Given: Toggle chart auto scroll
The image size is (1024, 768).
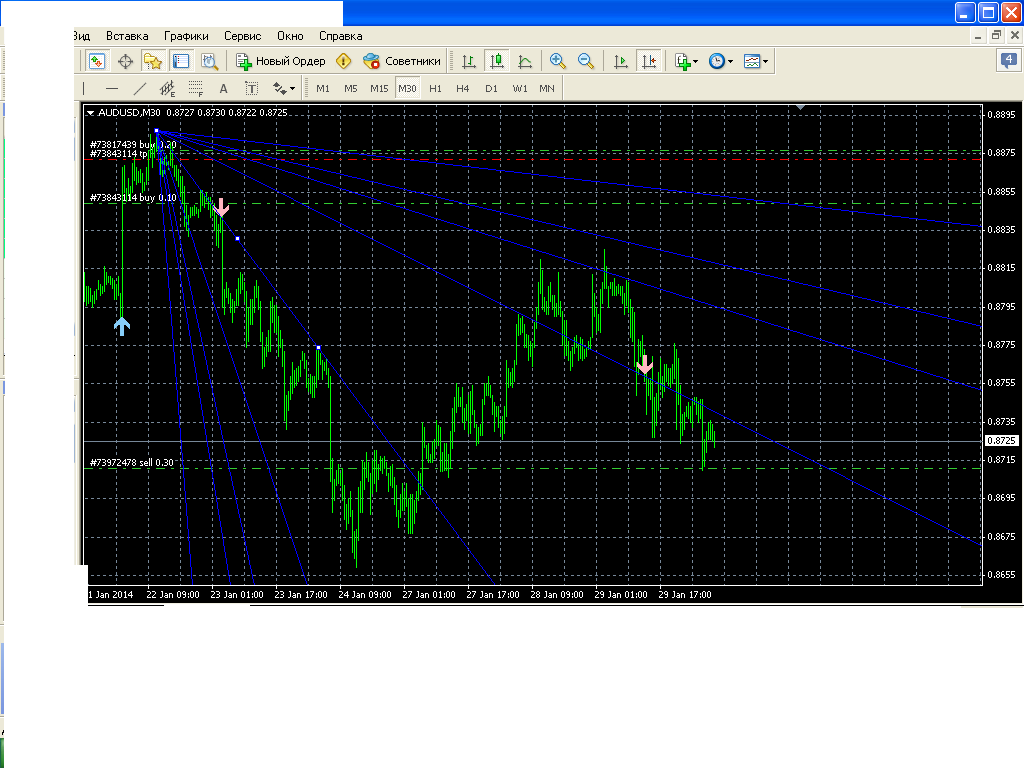Looking at the screenshot, I should pos(621,61).
